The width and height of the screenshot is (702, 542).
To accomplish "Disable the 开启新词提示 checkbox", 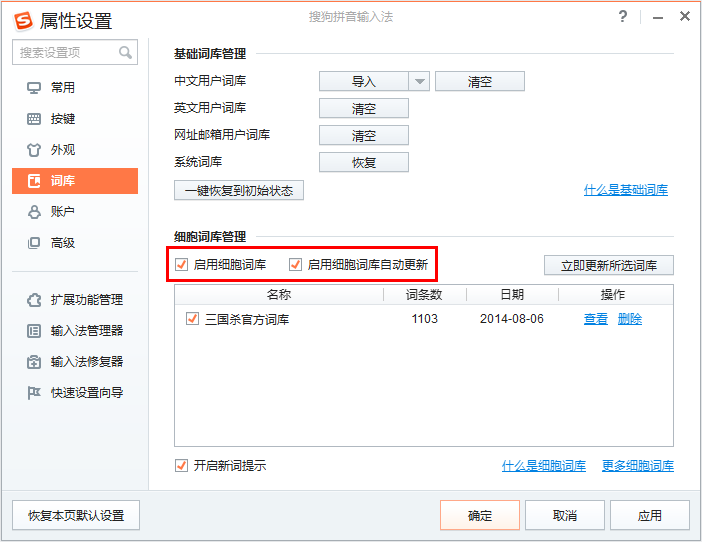I will [182, 466].
